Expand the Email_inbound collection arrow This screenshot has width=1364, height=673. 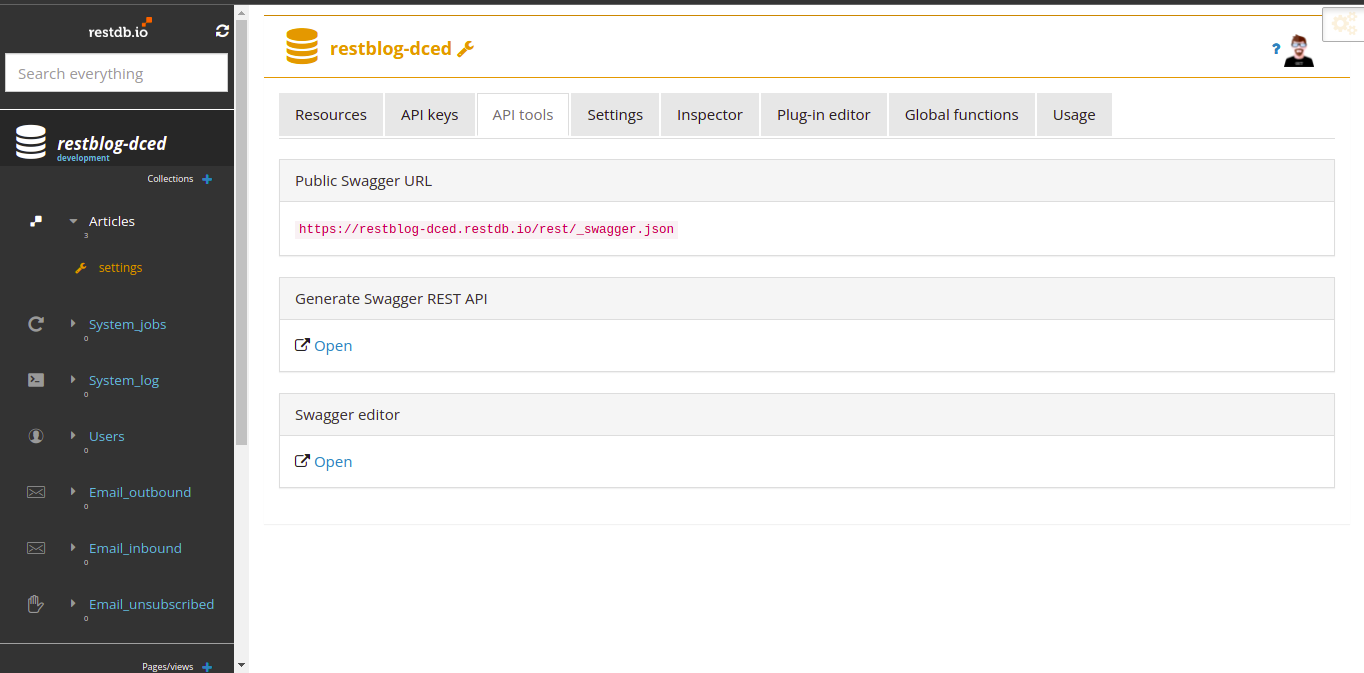click(73, 548)
